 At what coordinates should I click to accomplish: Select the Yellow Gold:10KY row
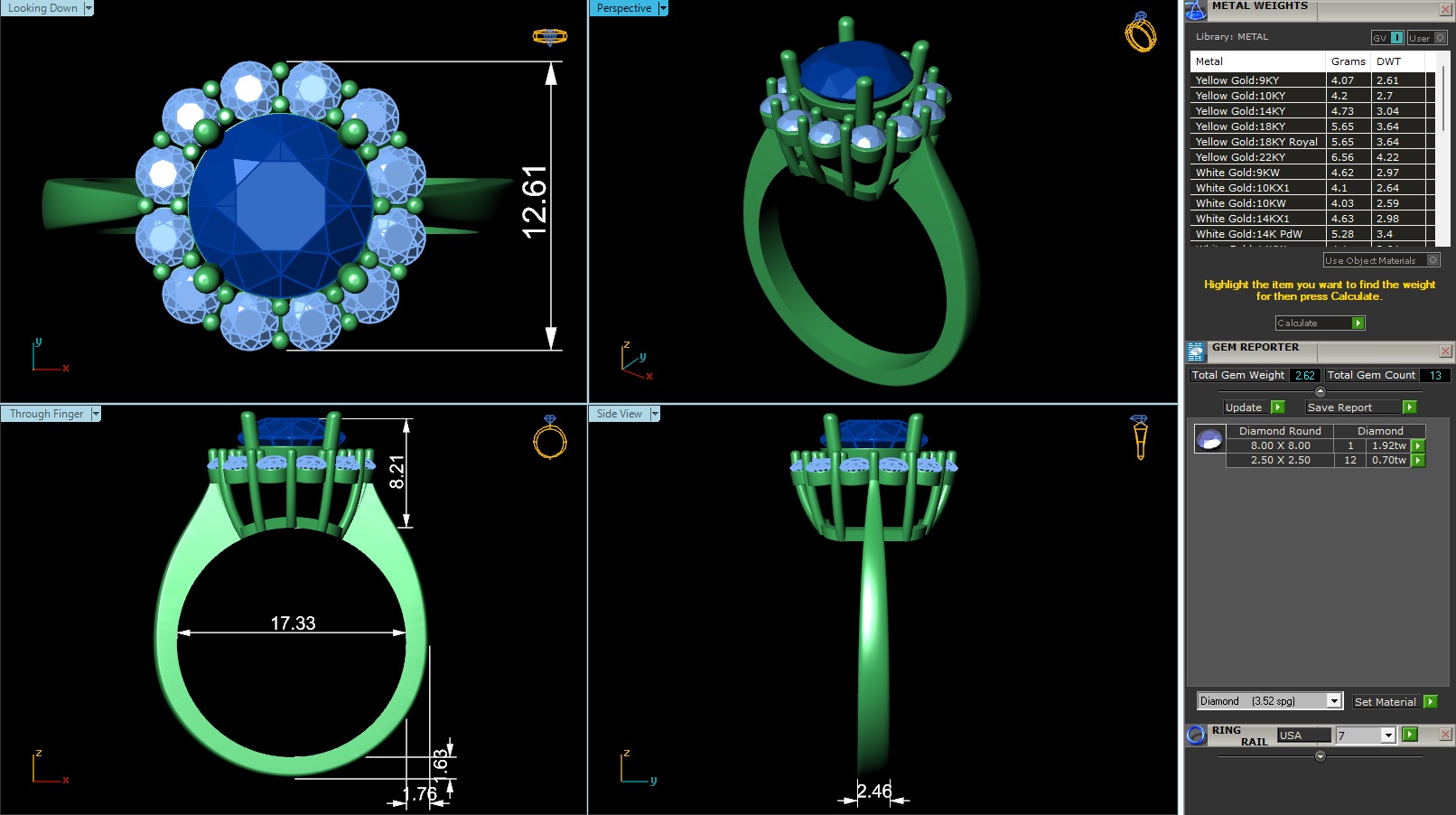(1312, 96)
